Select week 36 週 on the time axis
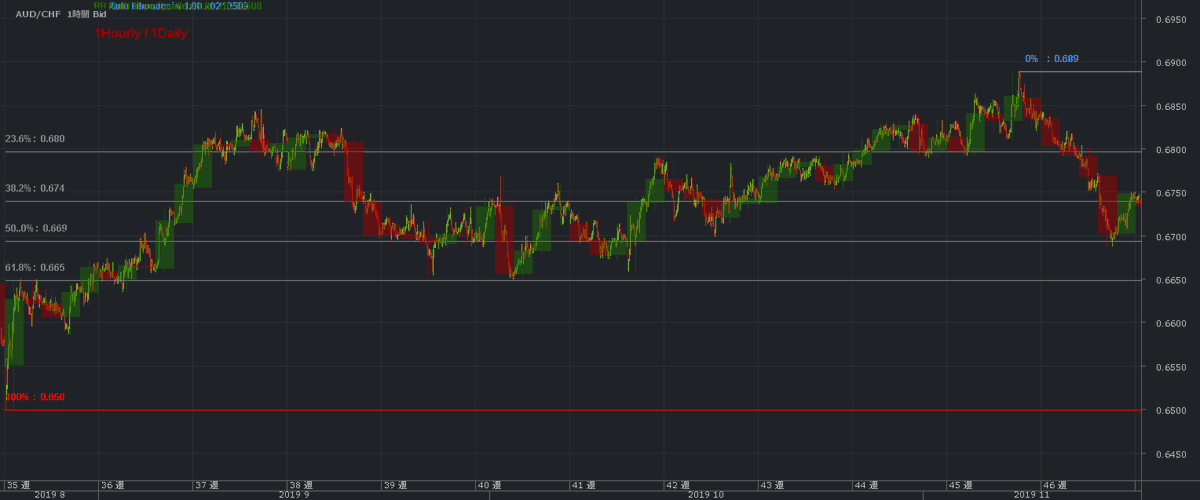This screenshot has width=1200, height=500. tap(113, 485)
